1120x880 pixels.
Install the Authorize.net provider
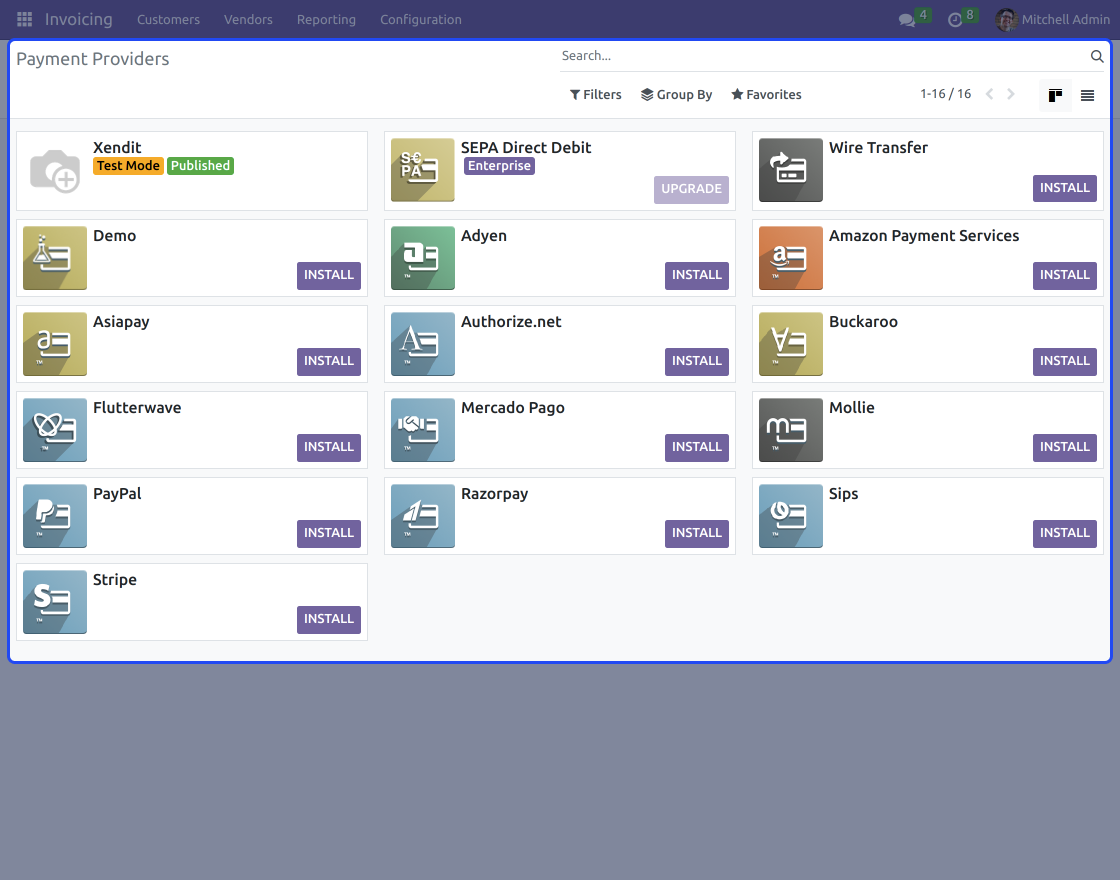click(x=697, y=361)
